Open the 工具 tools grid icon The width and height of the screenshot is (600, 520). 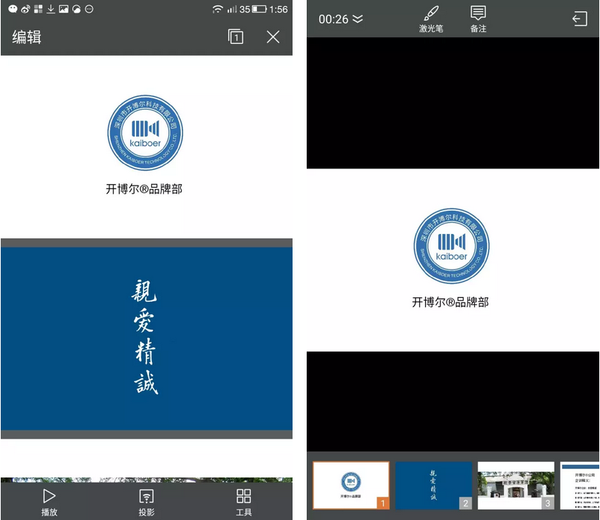click(243, 498)
